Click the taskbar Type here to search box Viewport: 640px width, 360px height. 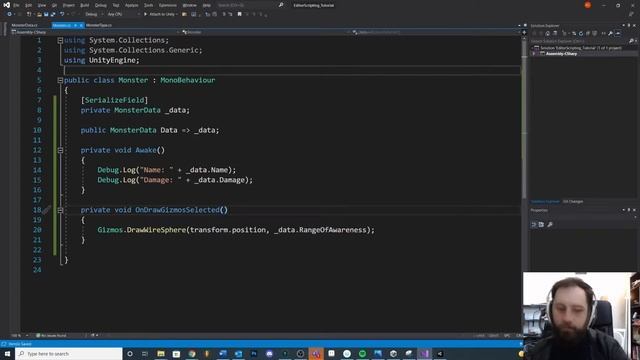(69, 353)
